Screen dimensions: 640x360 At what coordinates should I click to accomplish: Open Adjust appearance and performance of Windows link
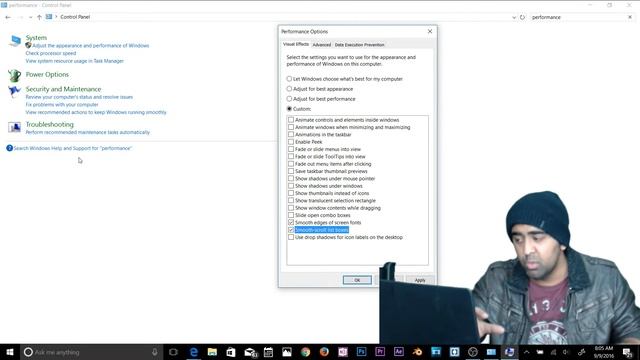(91, 46)
